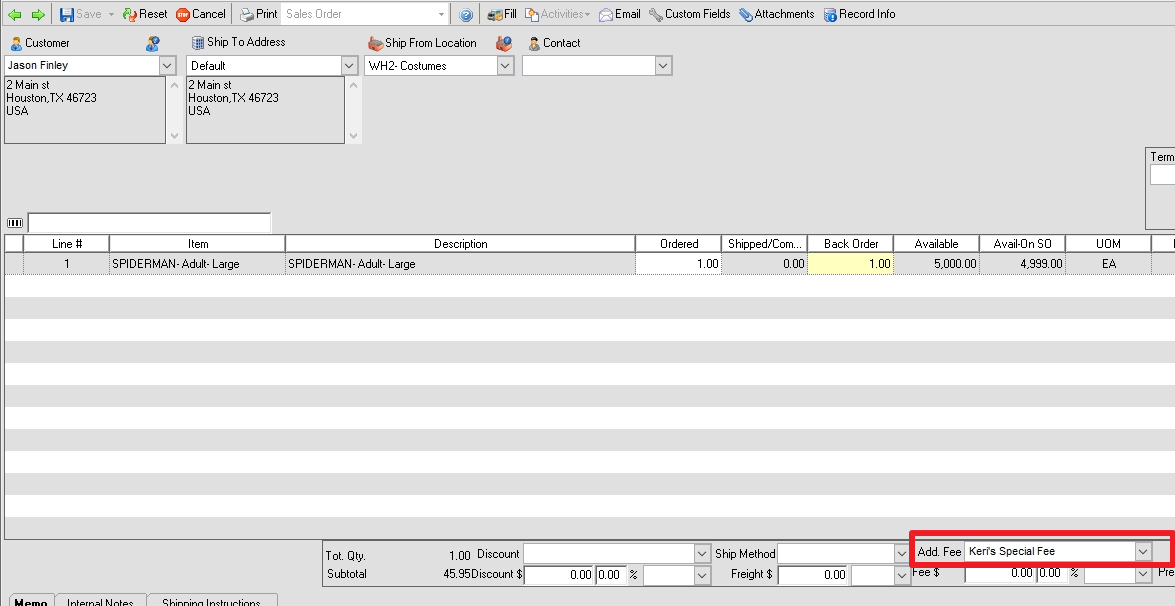Click the Contact person icon
This screenshot has height=606, width=1175.
(534, 43)
